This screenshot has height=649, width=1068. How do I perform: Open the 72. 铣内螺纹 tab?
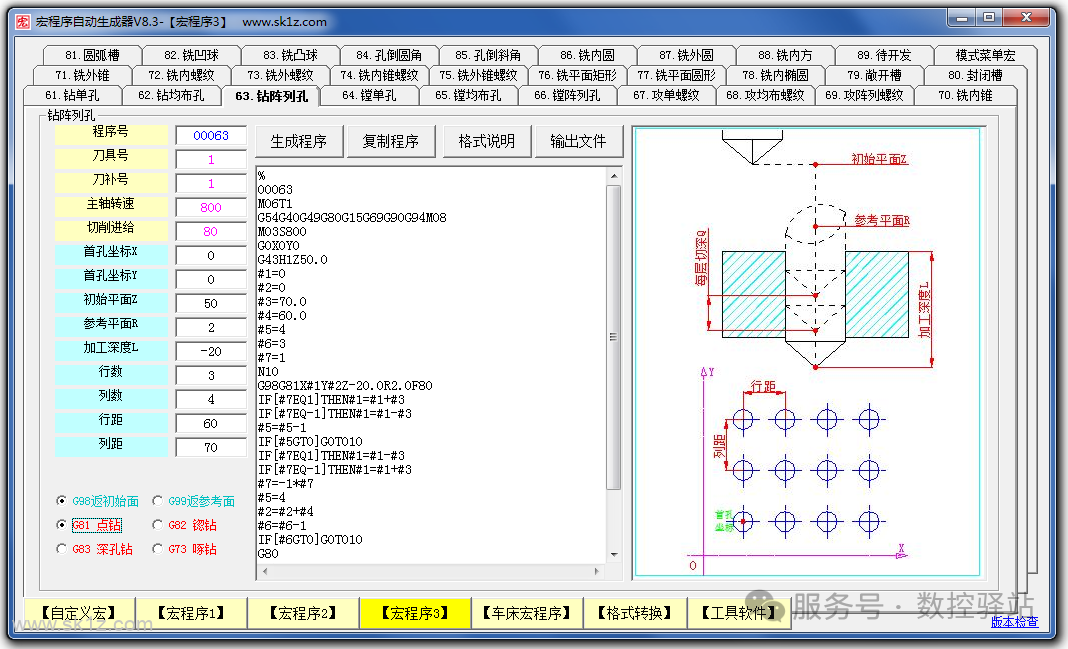(x=181, y=75)
